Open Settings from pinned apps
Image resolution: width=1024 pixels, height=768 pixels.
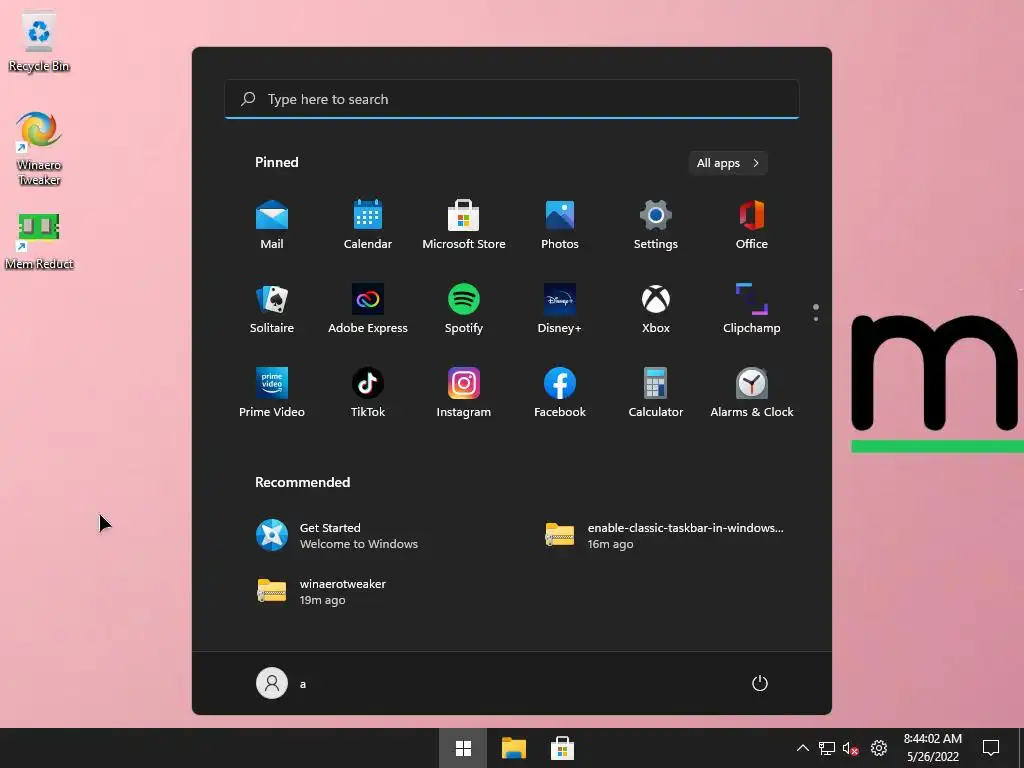click(x=656, y=225)
